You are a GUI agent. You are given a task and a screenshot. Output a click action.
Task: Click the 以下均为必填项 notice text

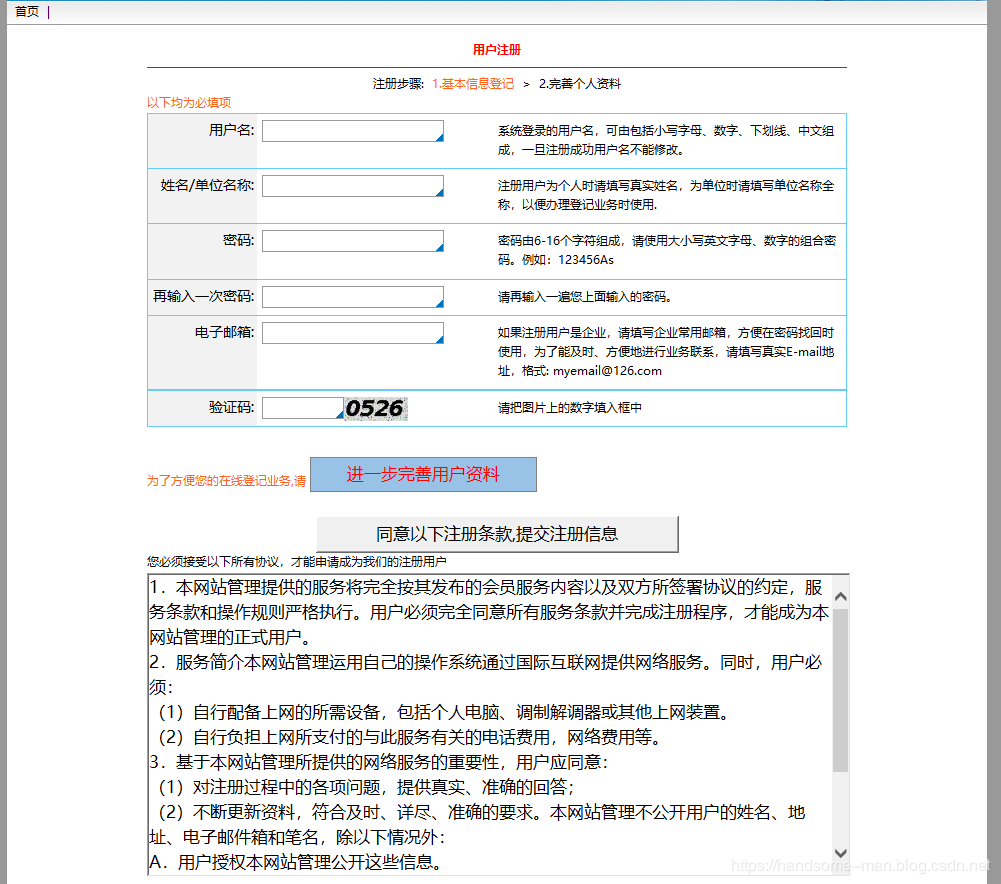(x=189, y=103)
